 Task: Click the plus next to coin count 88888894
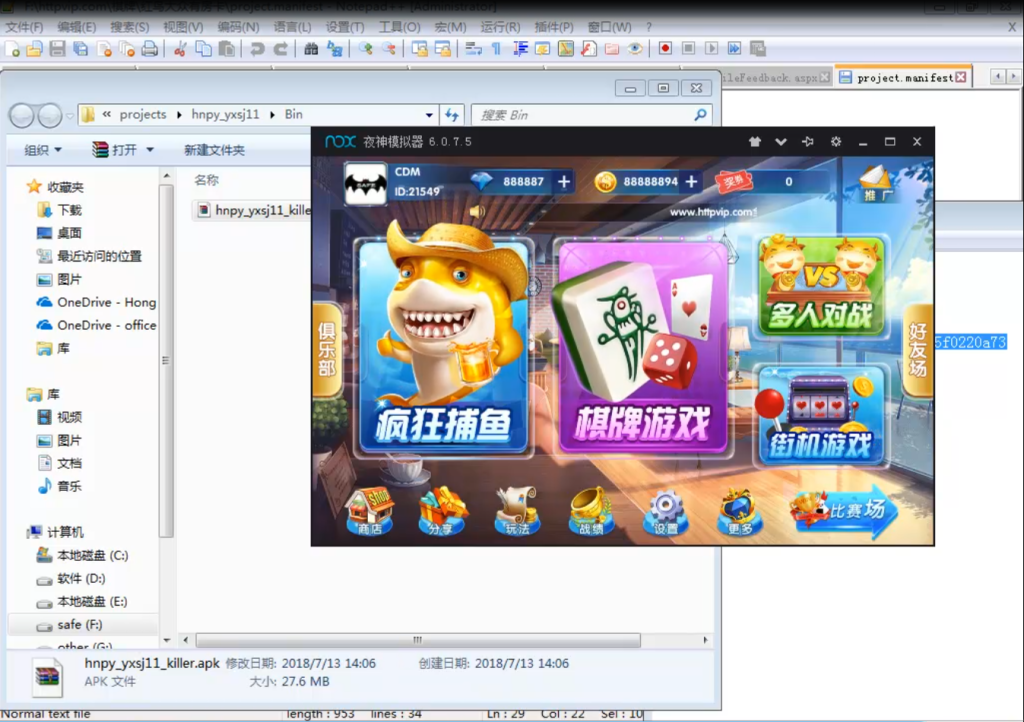[x=692, y=181]
